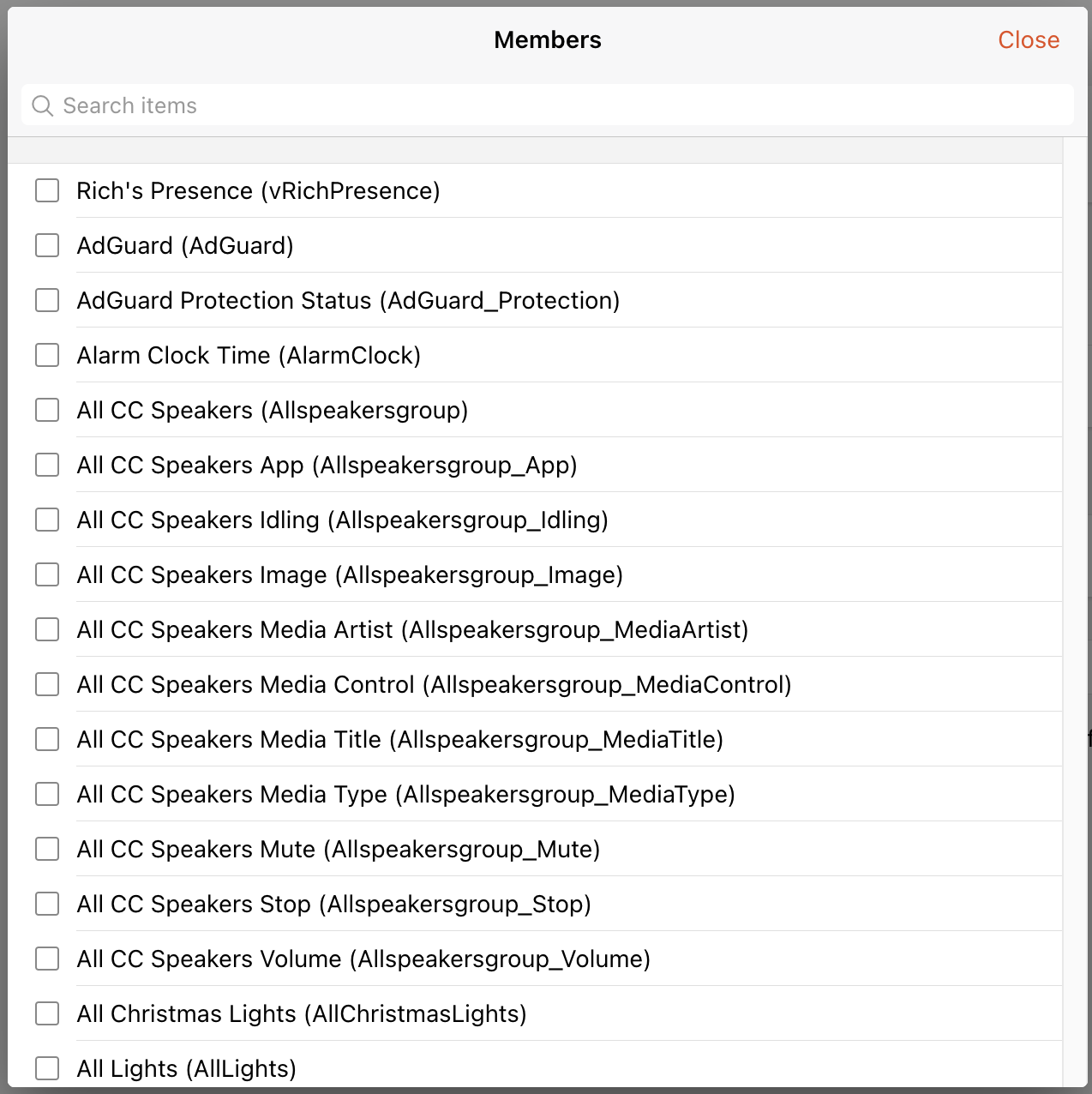The height and width of the screenshot is (1094, 1092).
Task: Click the Close link
Action: [1028, 39]
